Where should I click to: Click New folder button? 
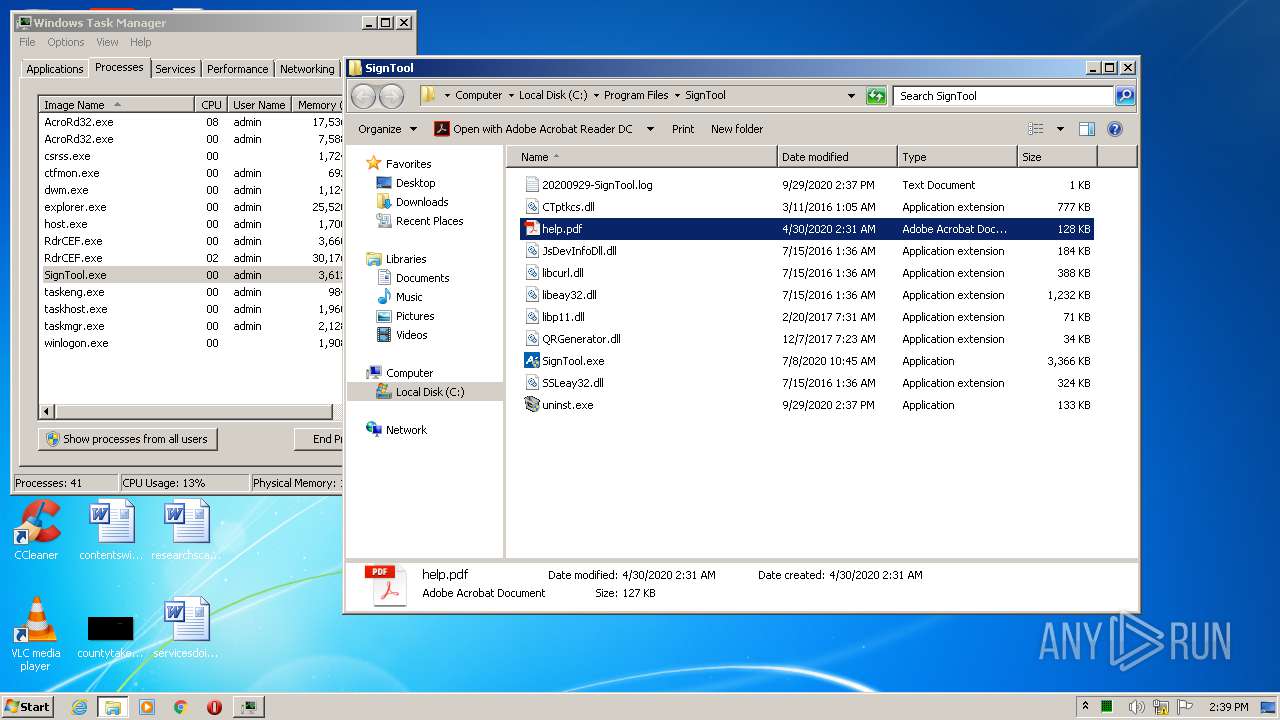[x=737, y=129]
